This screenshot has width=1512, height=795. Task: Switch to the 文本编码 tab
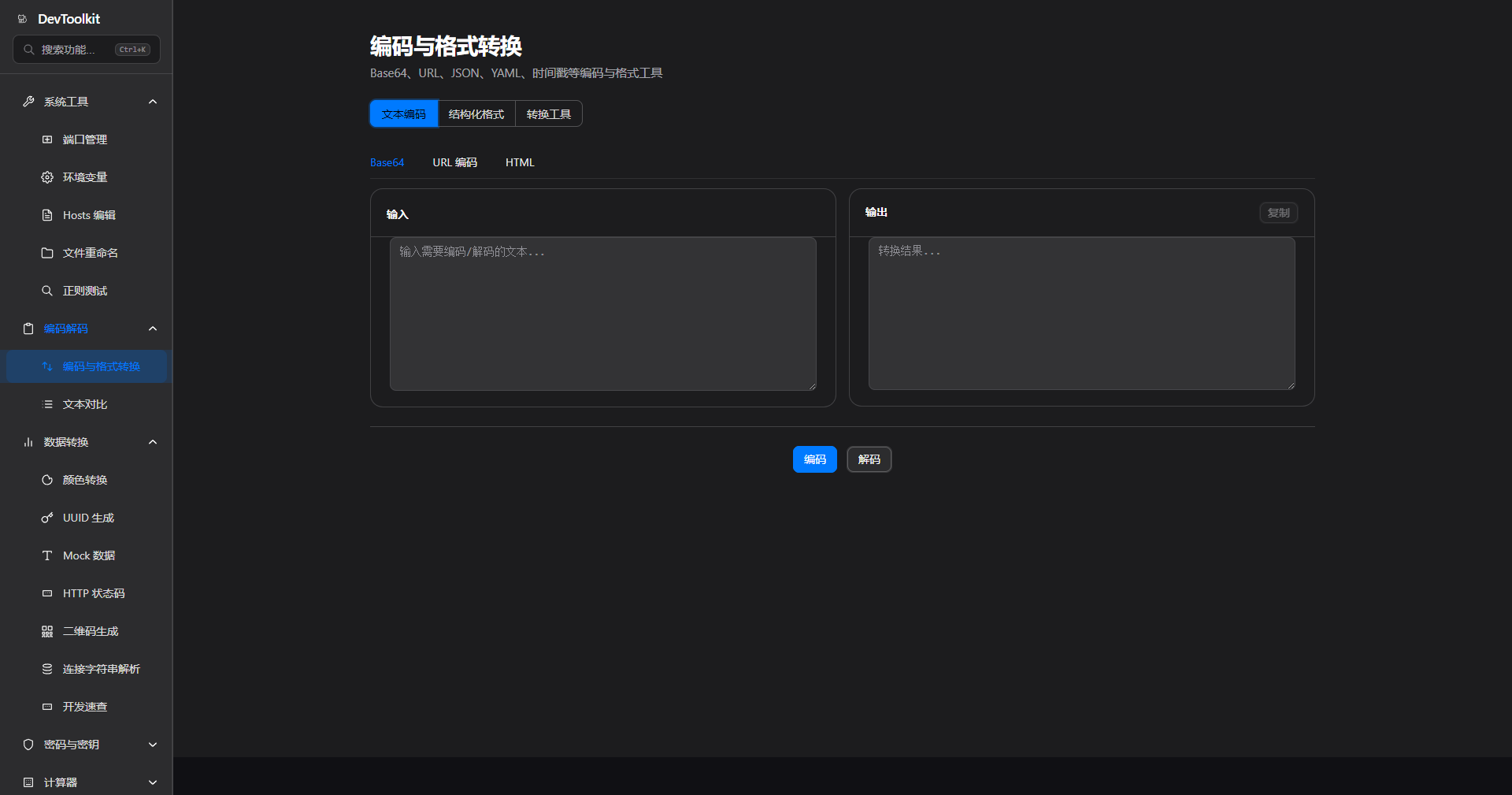(404, 114)
